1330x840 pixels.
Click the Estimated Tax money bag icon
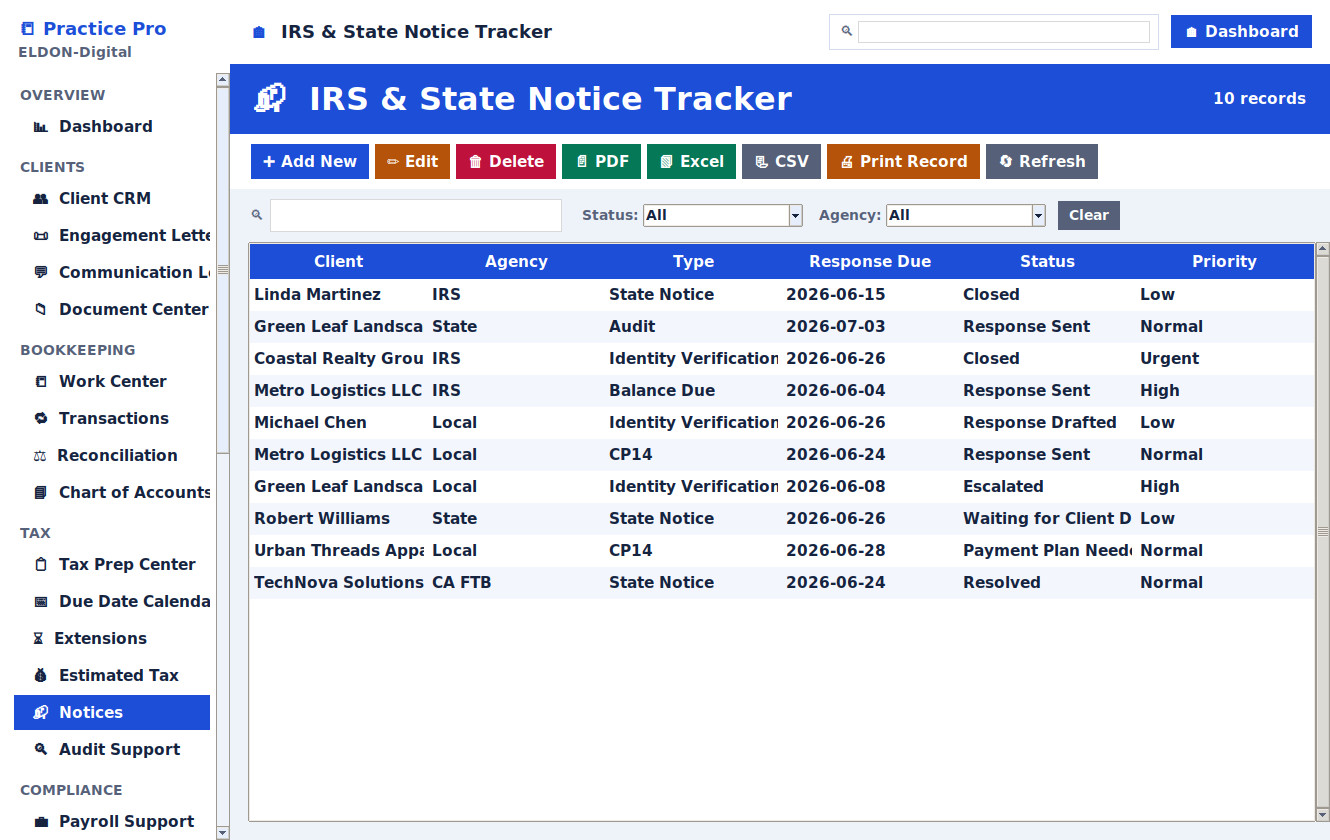point(41,676)
